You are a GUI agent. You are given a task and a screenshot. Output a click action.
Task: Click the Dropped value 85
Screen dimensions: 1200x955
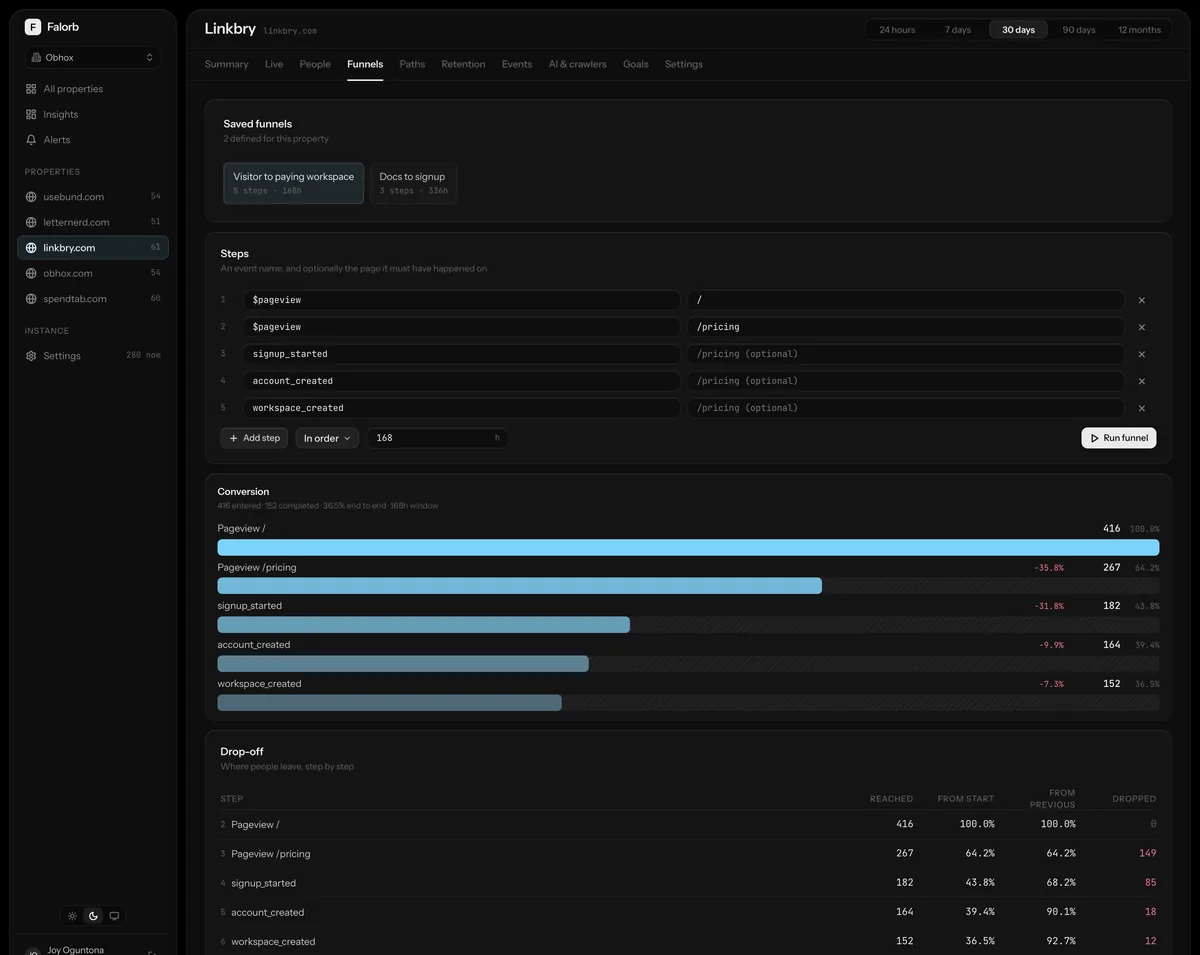[x=1150, y=882]
